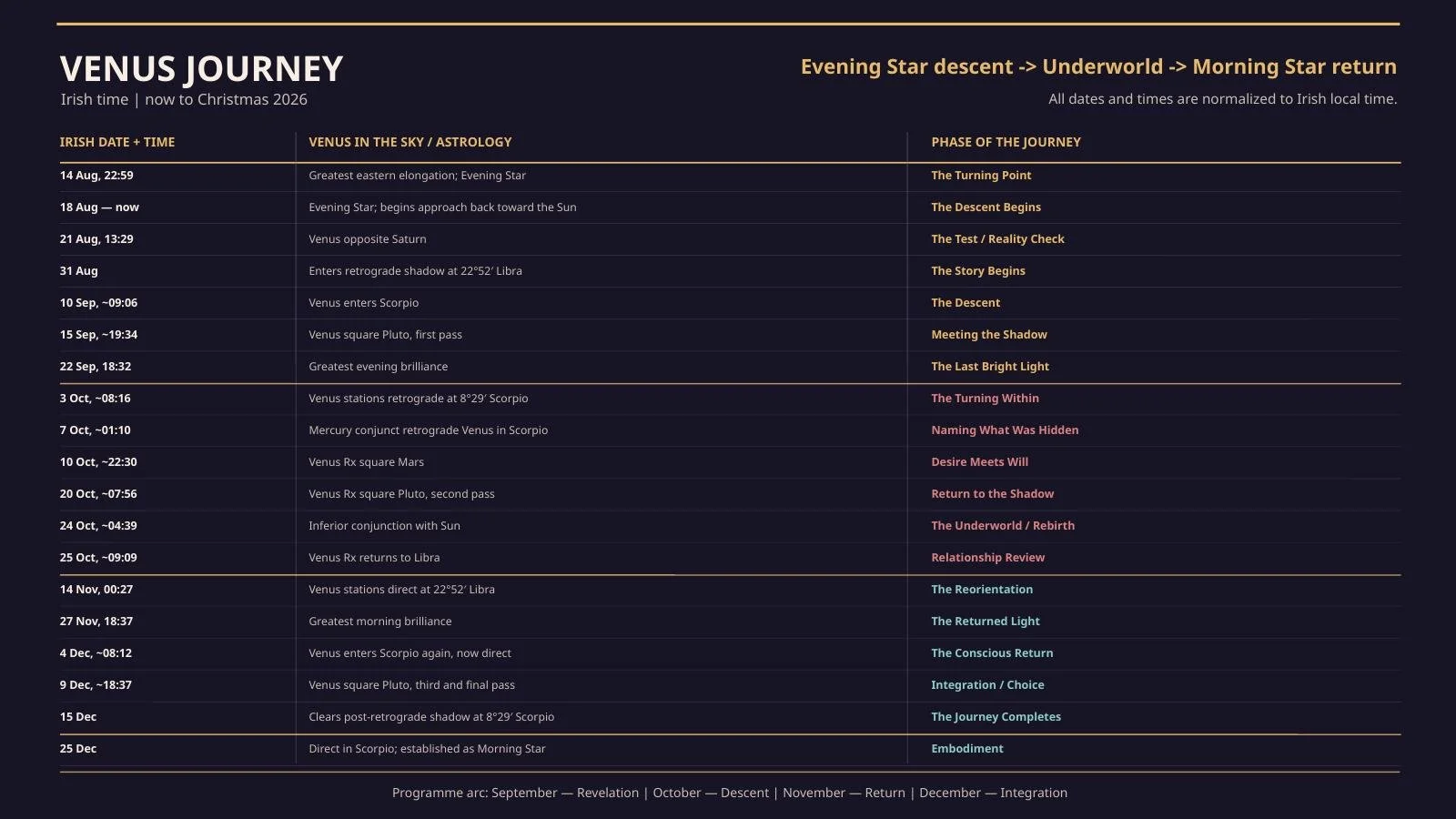Image resolution: width=1456 pixels, height=819 pixels.
Task: Select the 14 Nov, 00:27 date cell
Action: coord(96,590)
